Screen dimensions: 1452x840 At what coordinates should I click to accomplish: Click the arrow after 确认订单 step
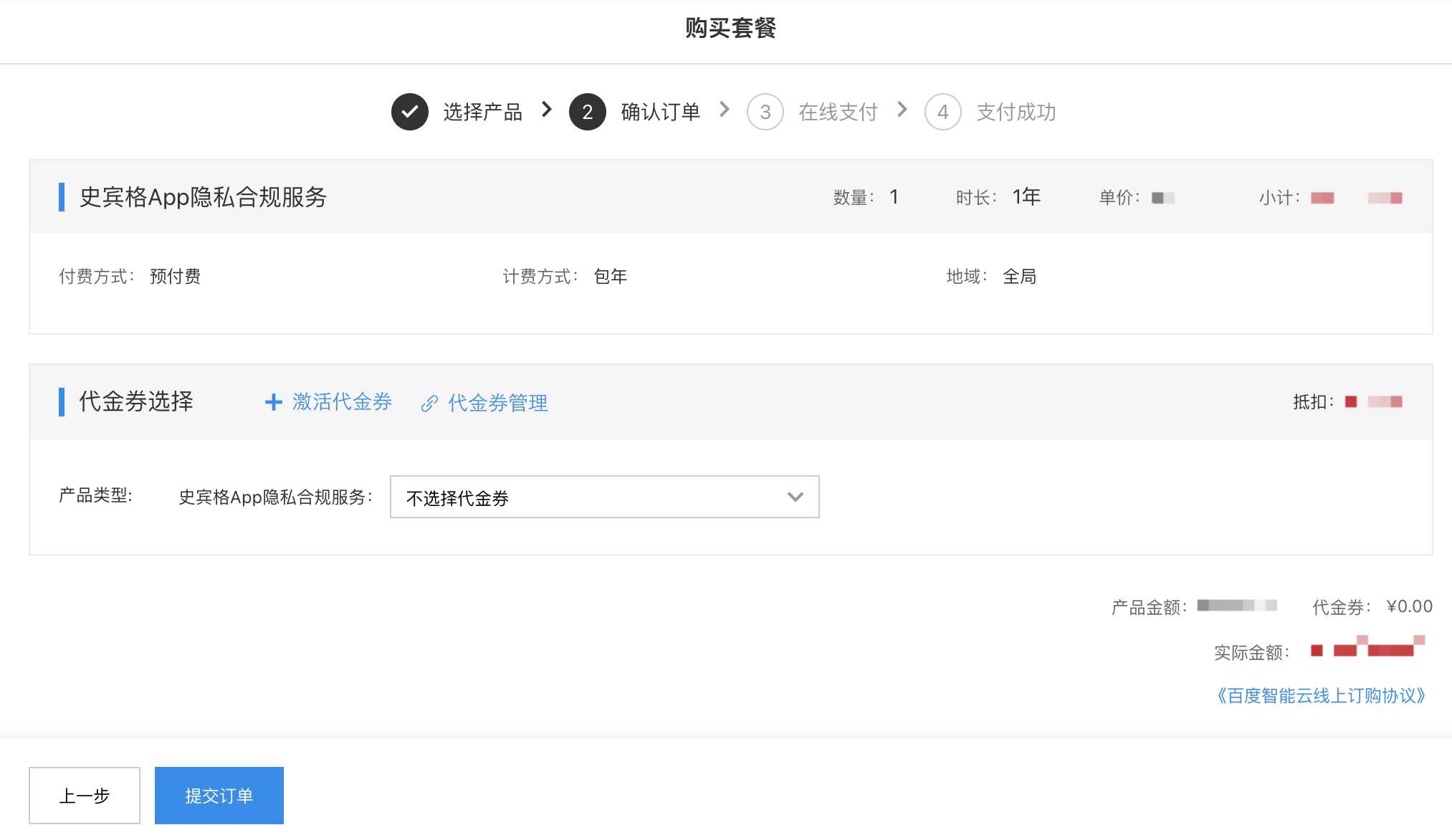[725, 110]
